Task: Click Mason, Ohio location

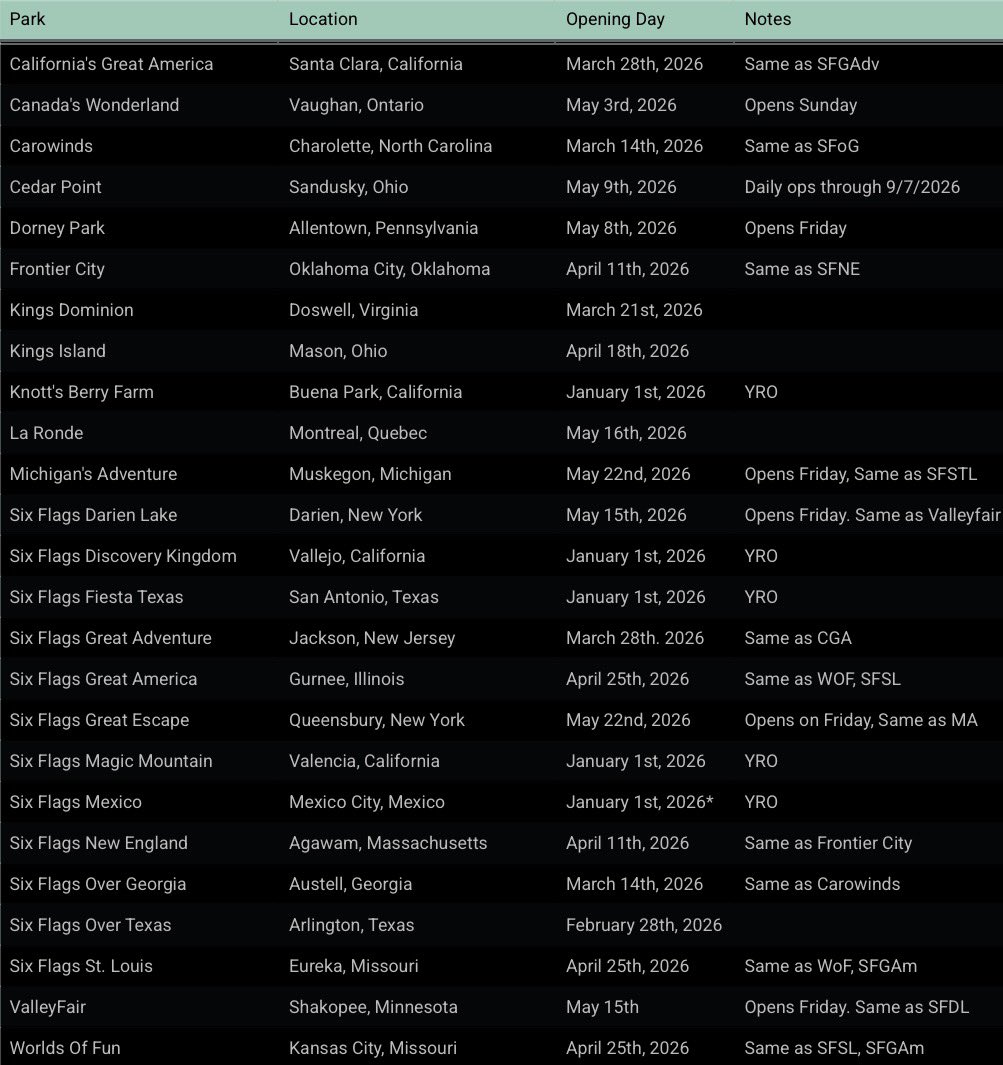Action: (x=338, y=350)
